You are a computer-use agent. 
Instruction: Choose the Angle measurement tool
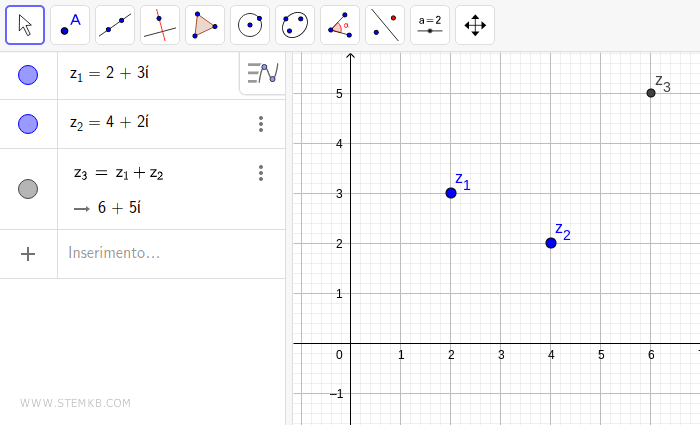(x=340, y=25)
